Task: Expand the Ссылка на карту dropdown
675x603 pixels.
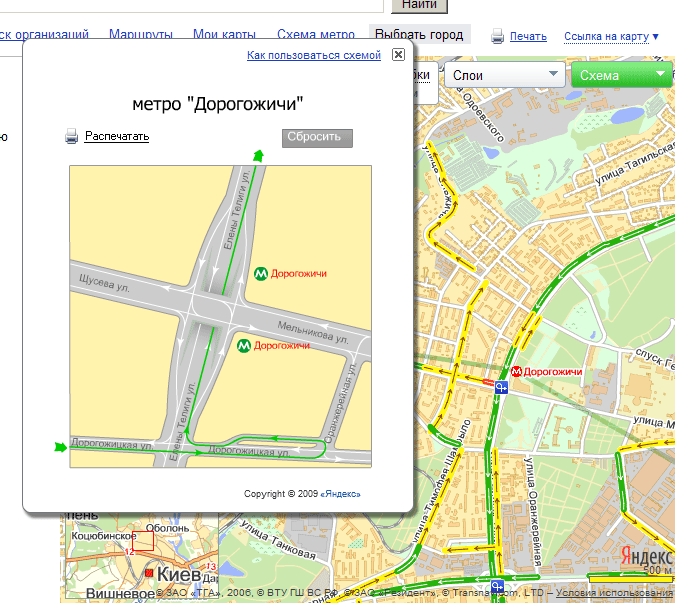Action: (611, 37)
